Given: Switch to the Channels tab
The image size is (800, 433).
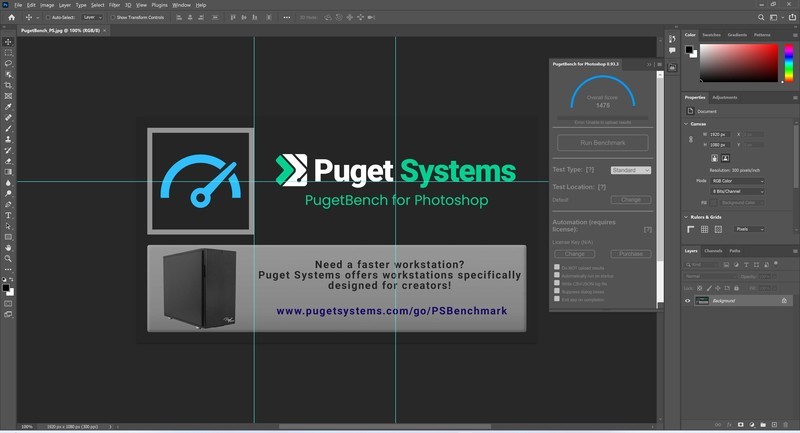Looking at the screenshot, I should [713, 251].
